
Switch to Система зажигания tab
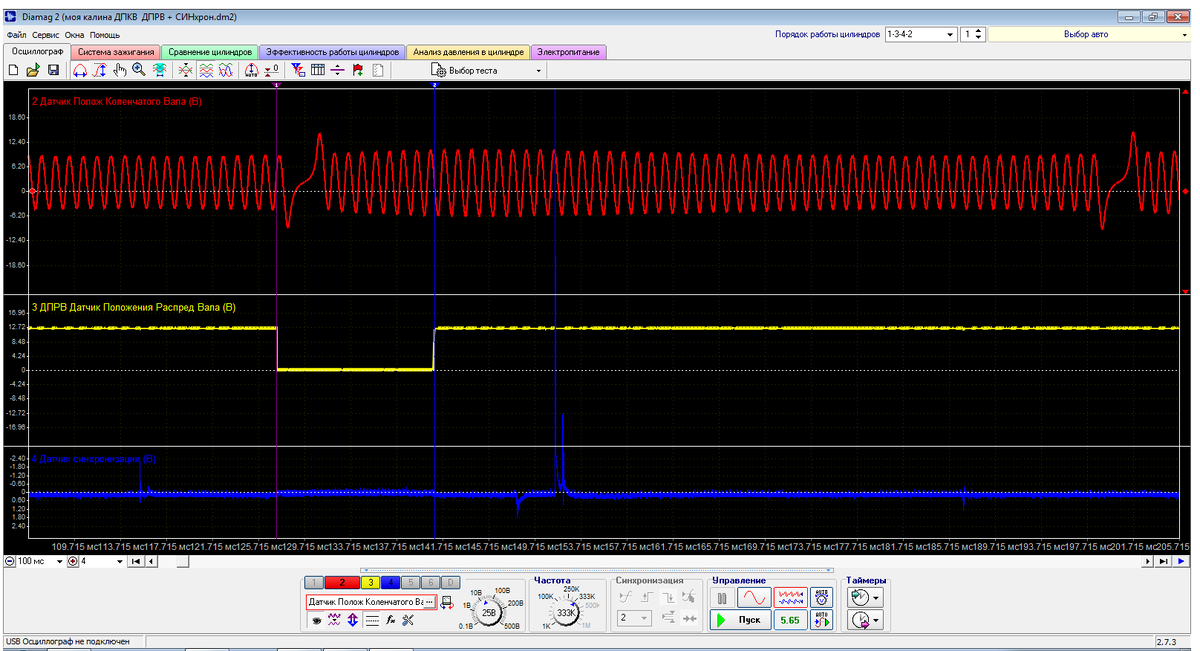point(116,52)
